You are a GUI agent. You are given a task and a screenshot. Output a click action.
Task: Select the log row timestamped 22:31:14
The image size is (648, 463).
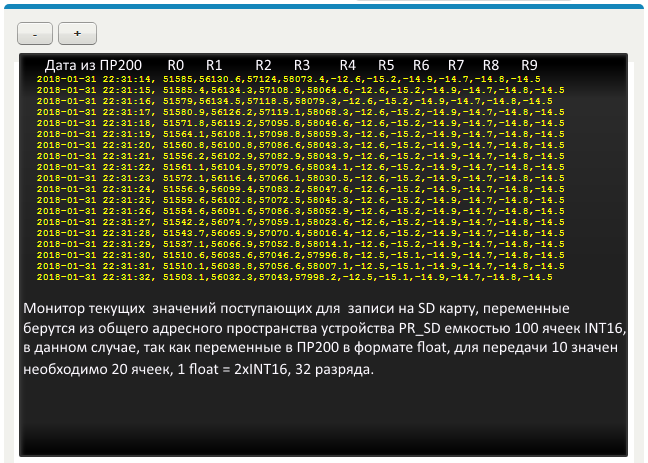[288, 79]
